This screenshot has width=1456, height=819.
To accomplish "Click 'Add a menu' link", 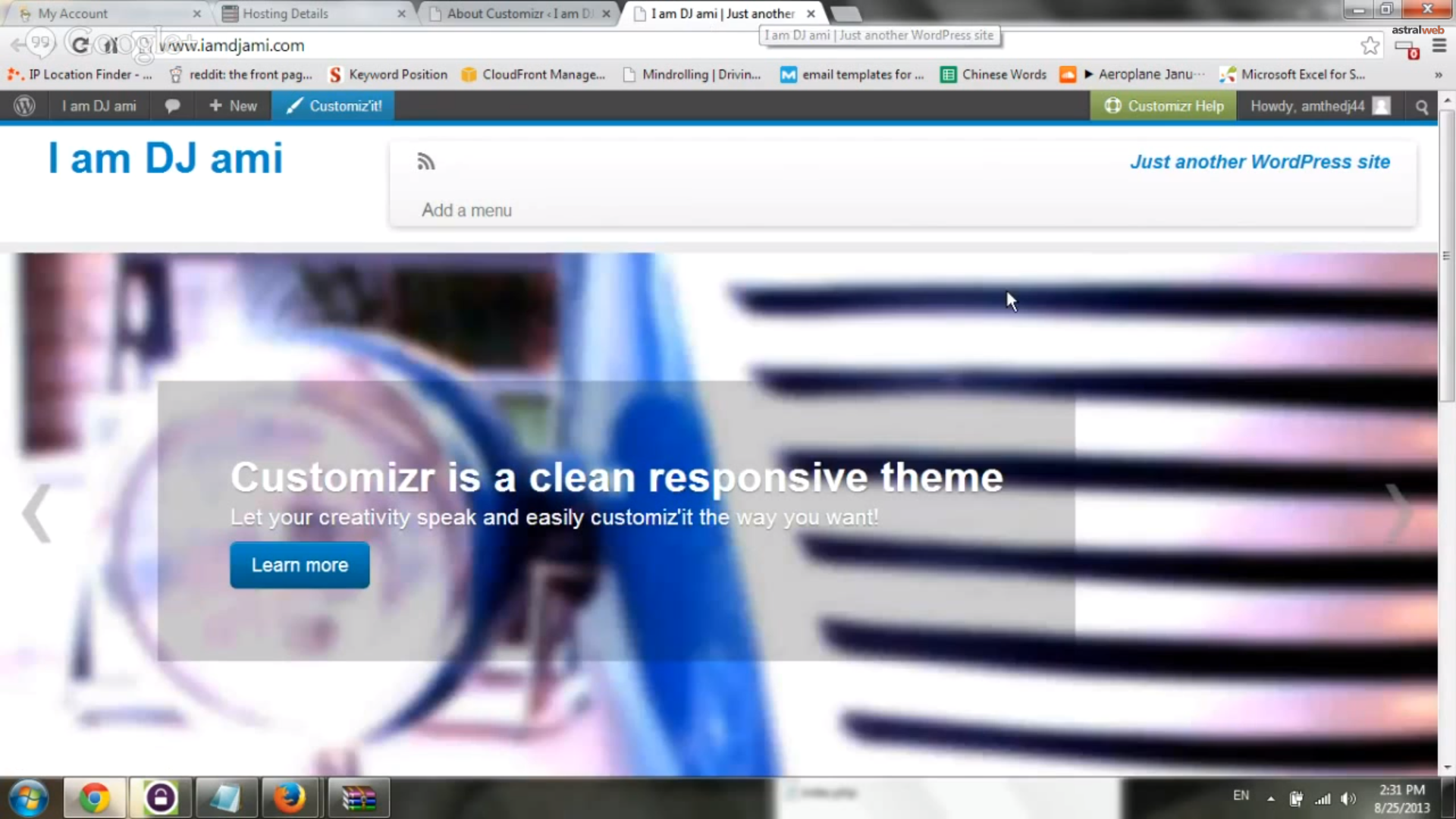I will (x=466, y=210).
